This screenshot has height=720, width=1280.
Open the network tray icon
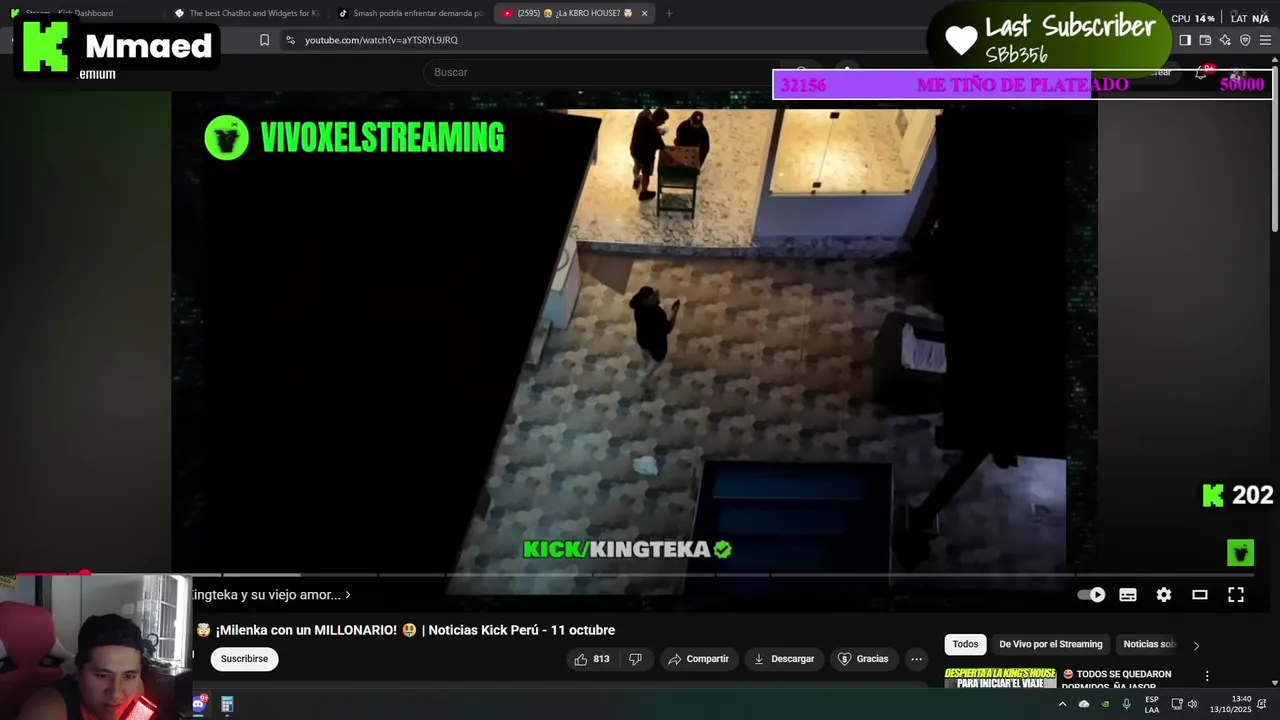[1177, 704]
